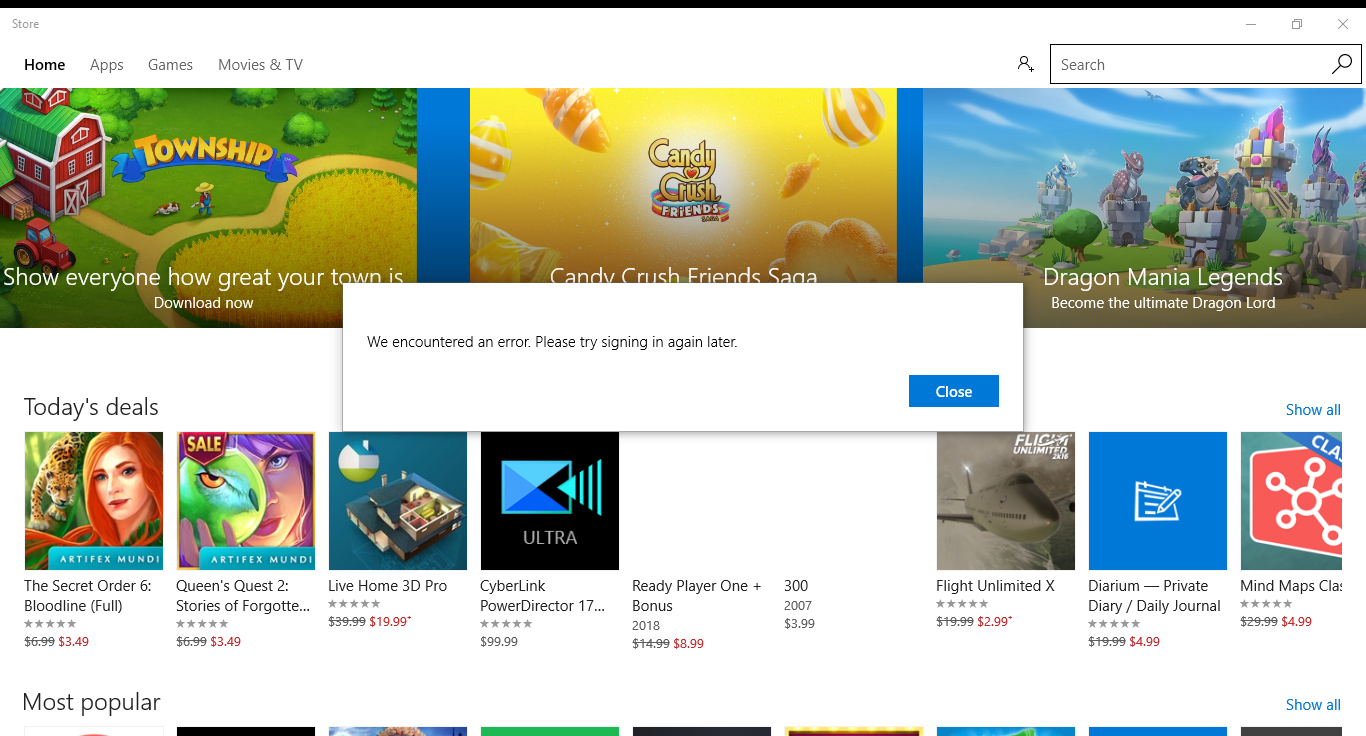Switch to the Games tab
This screenshot has height=736, width=1366.
click(x=170, y=65)
